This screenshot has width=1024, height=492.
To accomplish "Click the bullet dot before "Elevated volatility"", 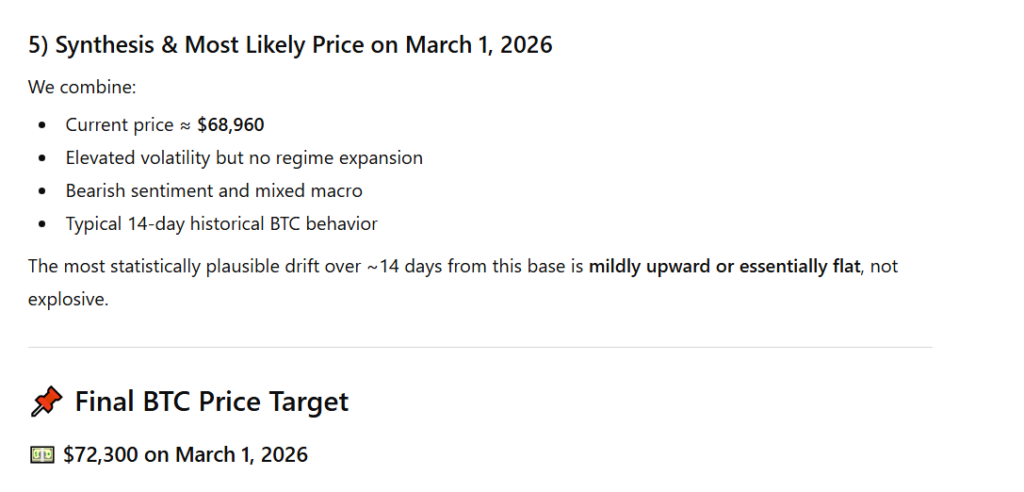I will (x=42, y=159).
